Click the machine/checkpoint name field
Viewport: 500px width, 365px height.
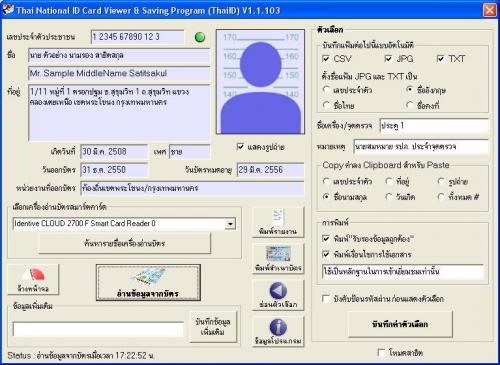click(434, 126)
